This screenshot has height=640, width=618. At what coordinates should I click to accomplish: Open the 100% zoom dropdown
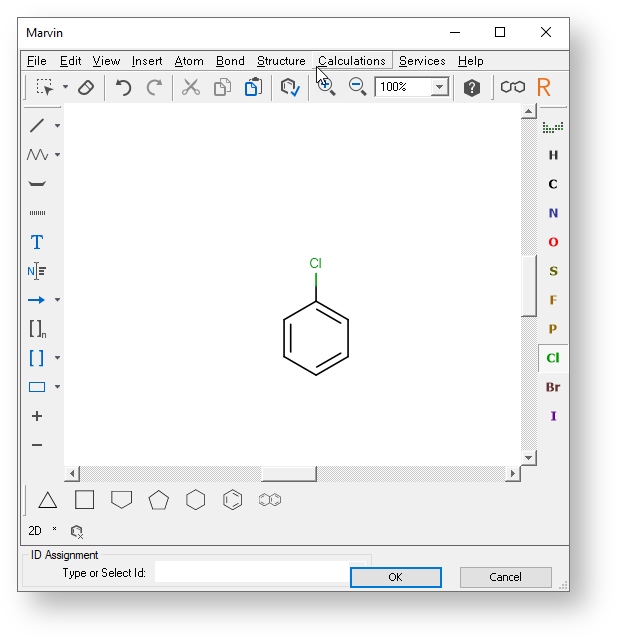(x=439, y=88)
